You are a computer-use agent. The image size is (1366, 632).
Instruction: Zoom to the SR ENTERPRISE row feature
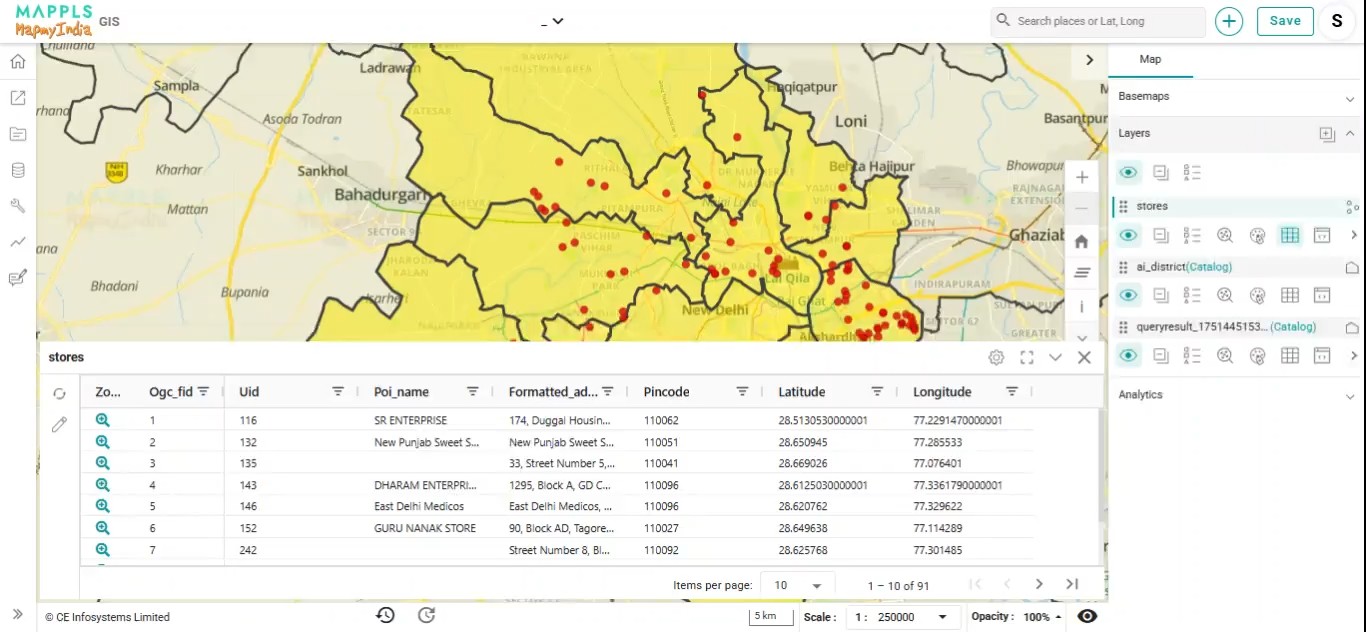[x=102, y=420]
